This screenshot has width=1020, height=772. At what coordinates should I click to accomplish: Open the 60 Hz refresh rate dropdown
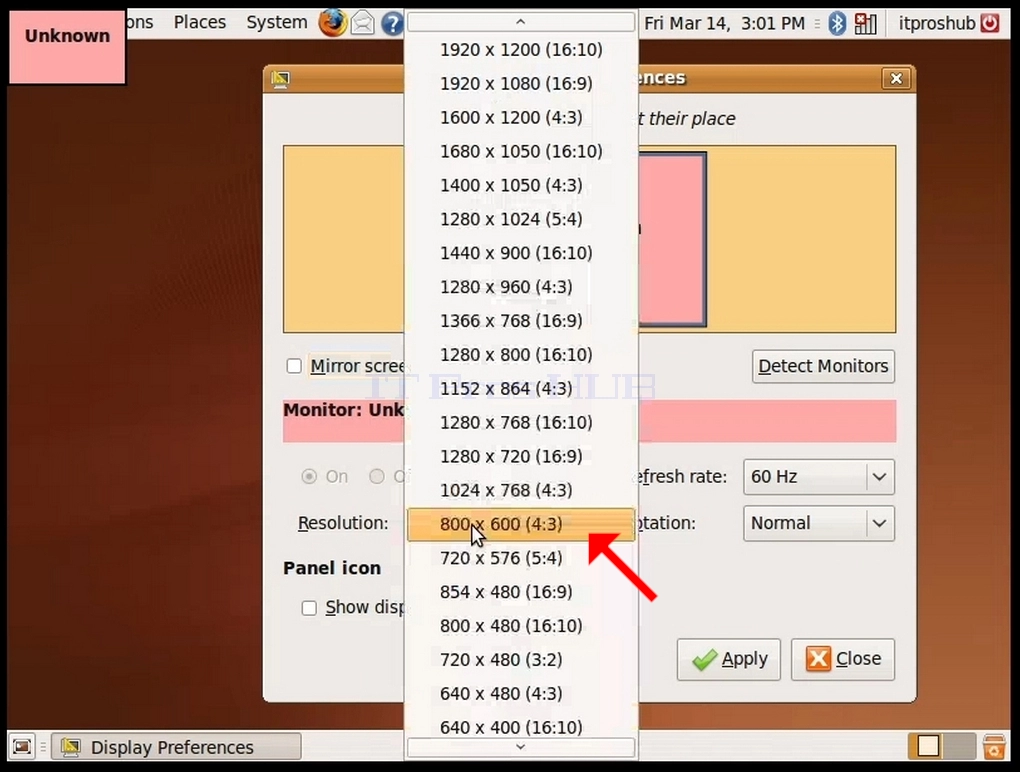819,477
